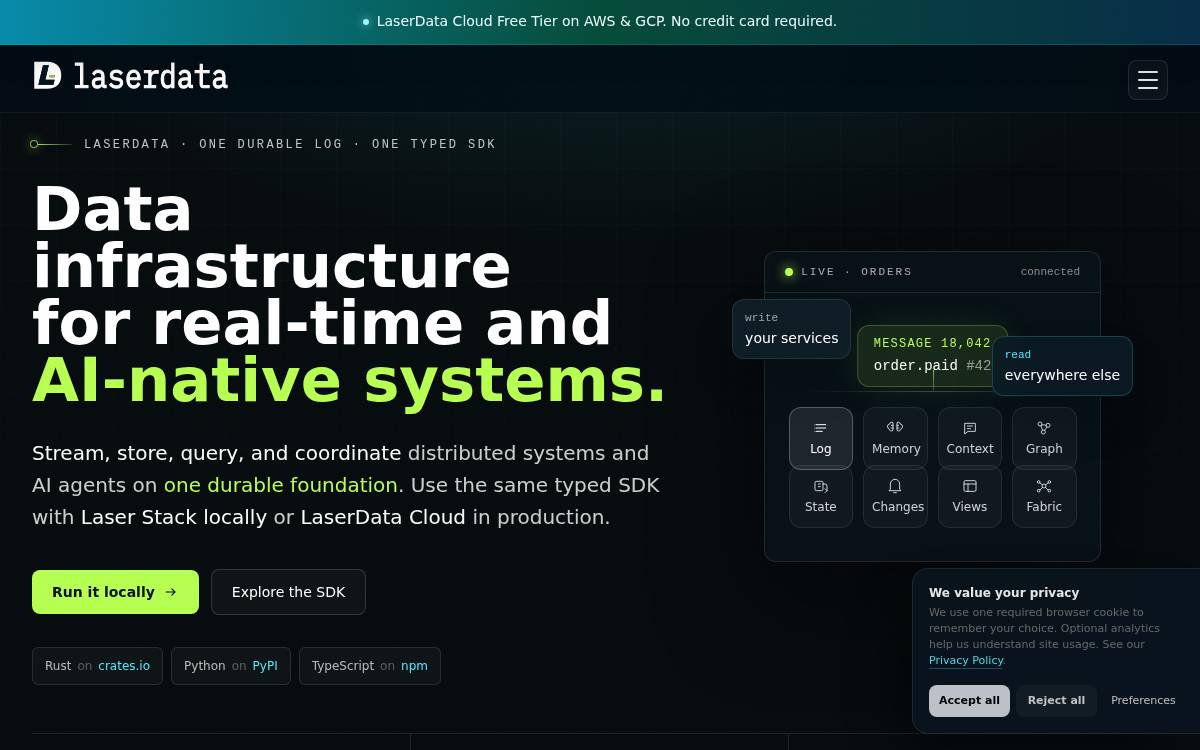Click the connected status text
Screen dimensions: 1200x750
pyautogui.click(x=1050, y=272)
